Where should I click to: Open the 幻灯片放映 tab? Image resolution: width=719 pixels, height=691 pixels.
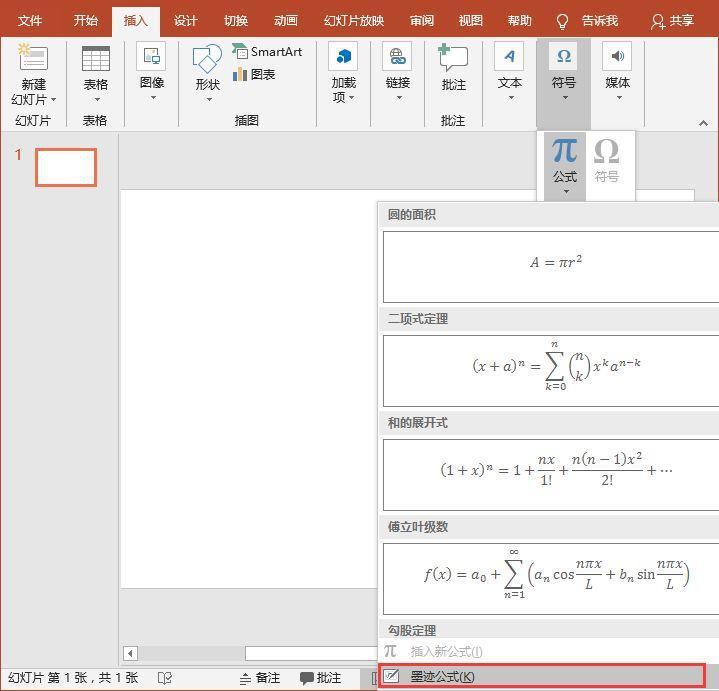pos(354,21)
